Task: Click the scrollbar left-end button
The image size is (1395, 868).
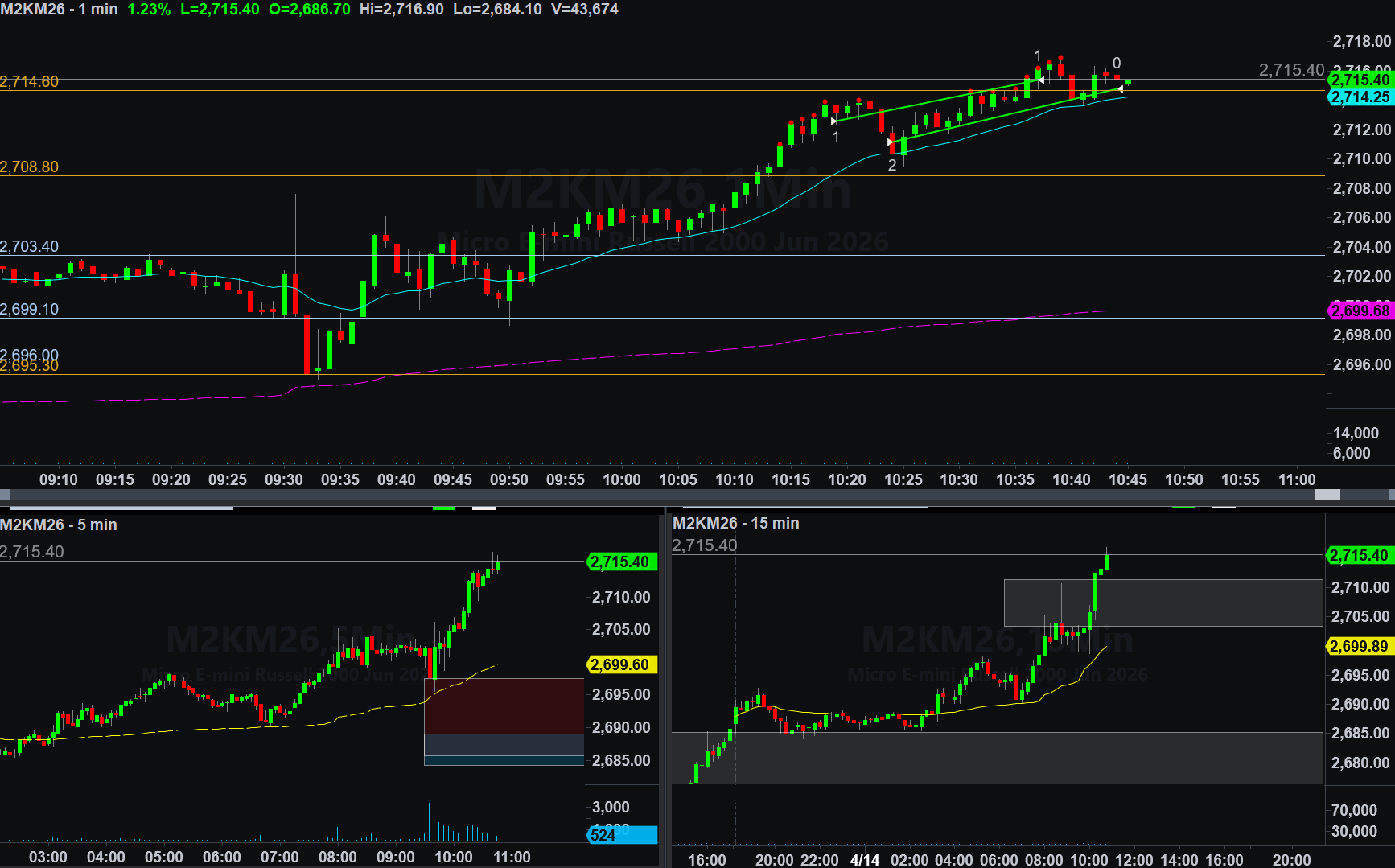Action: [5, 495]
